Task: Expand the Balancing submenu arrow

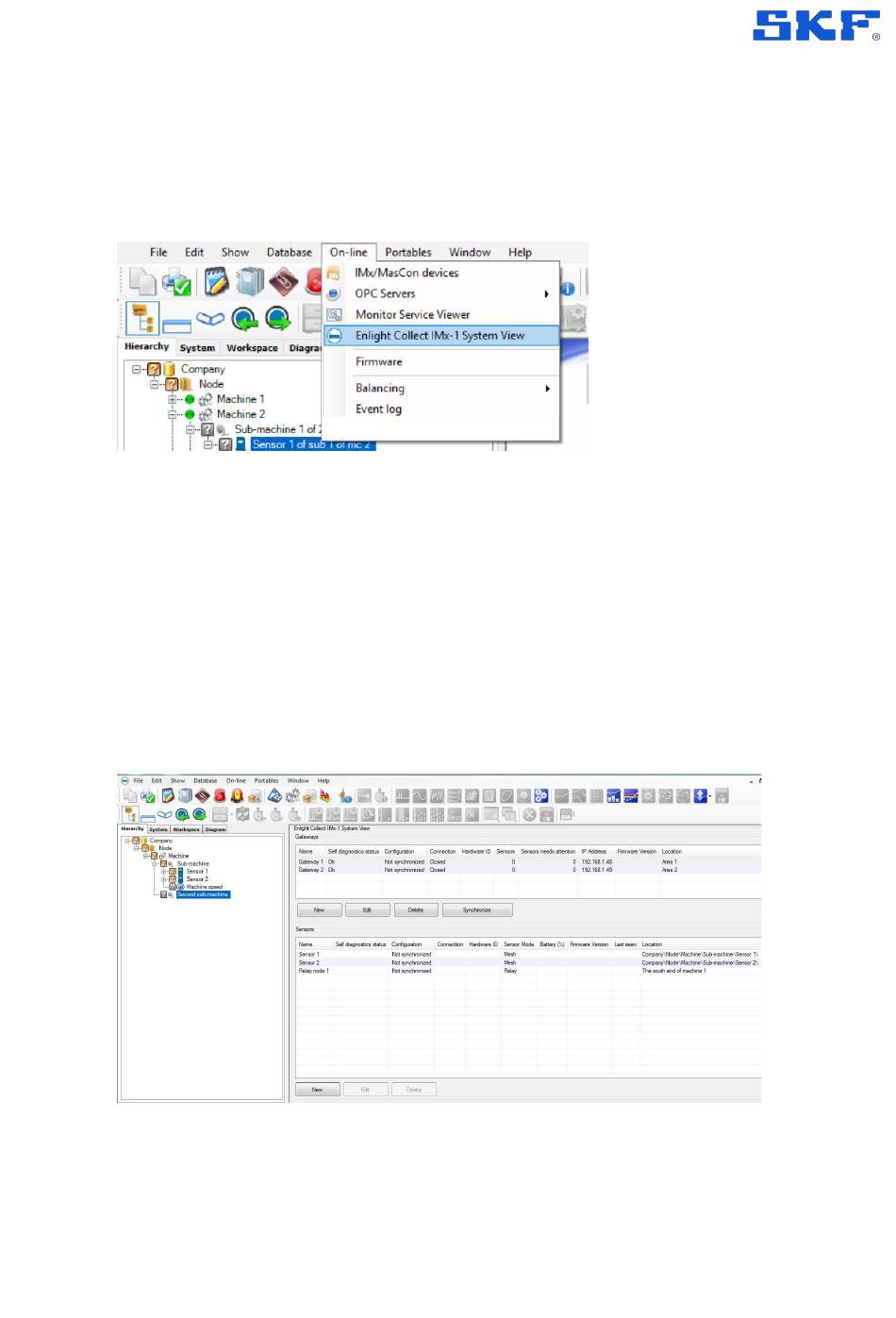Action: pyautogui.click(x=547, y=389)
